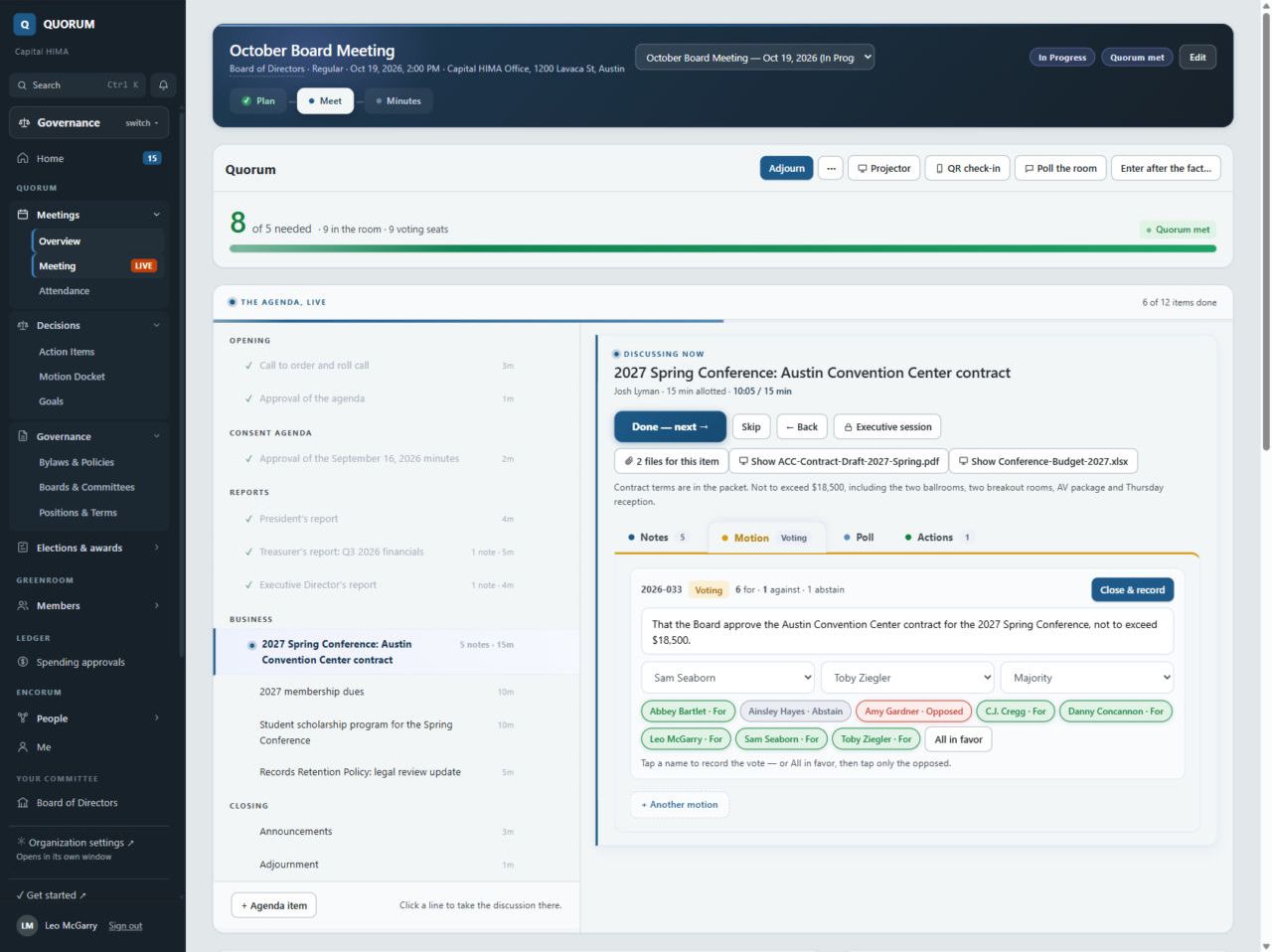The width and height of the screenshot is (1272, 952).
Task: Click the Elections & awards icon
Action: [x=23, y=548]
